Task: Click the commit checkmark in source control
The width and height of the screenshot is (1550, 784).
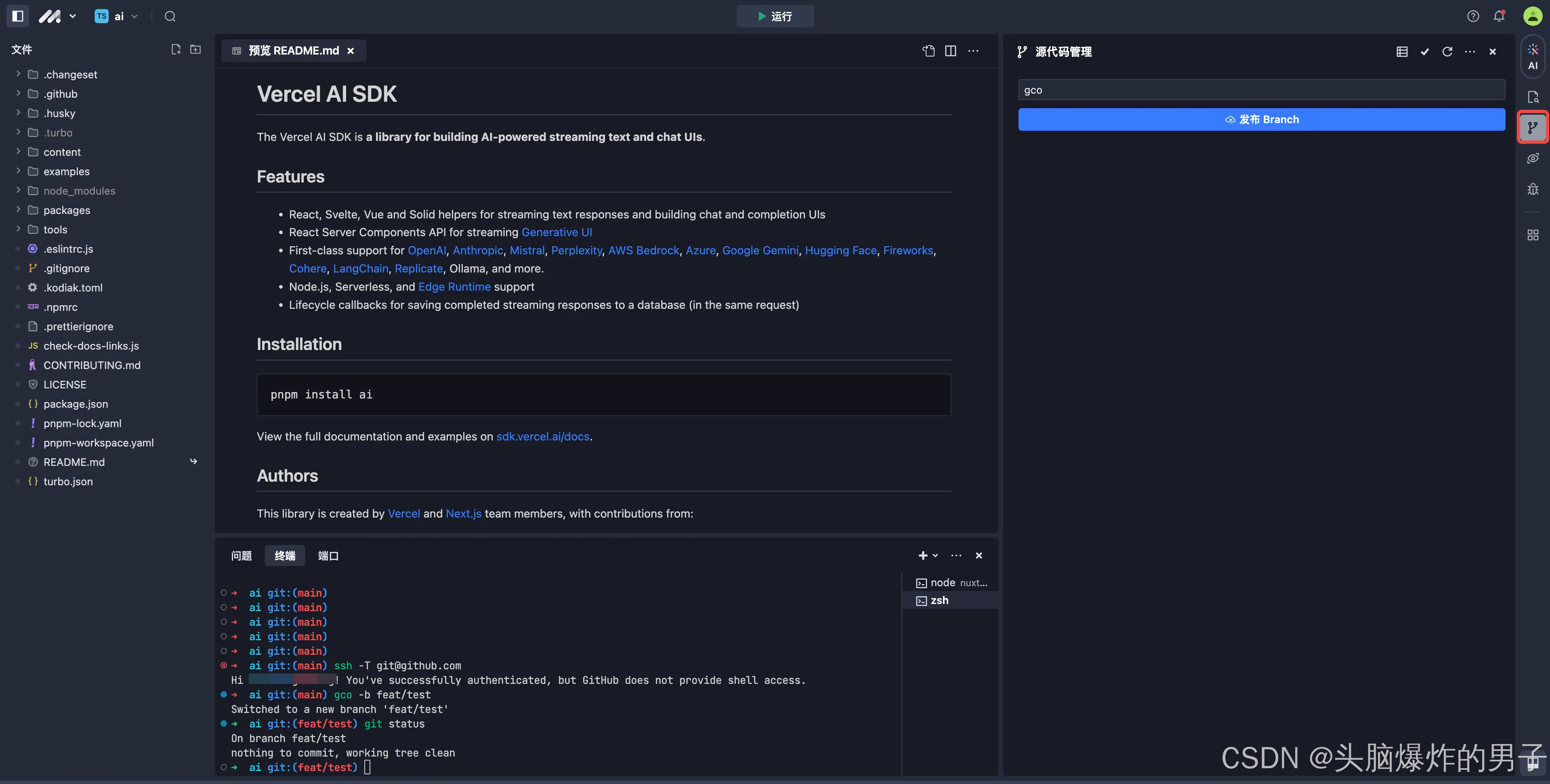Action: (1424, 52)
